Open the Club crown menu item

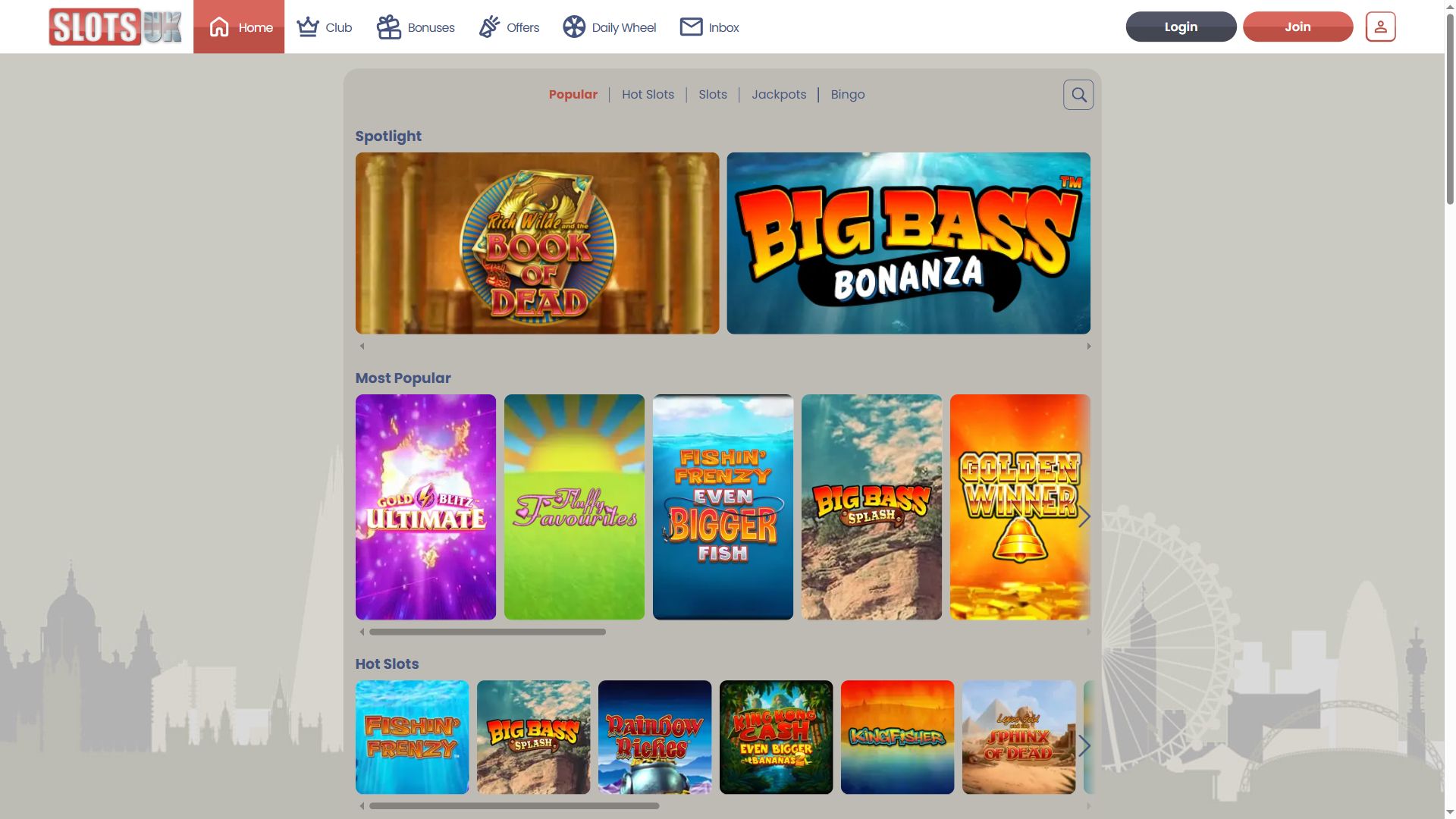coord(324,27)
